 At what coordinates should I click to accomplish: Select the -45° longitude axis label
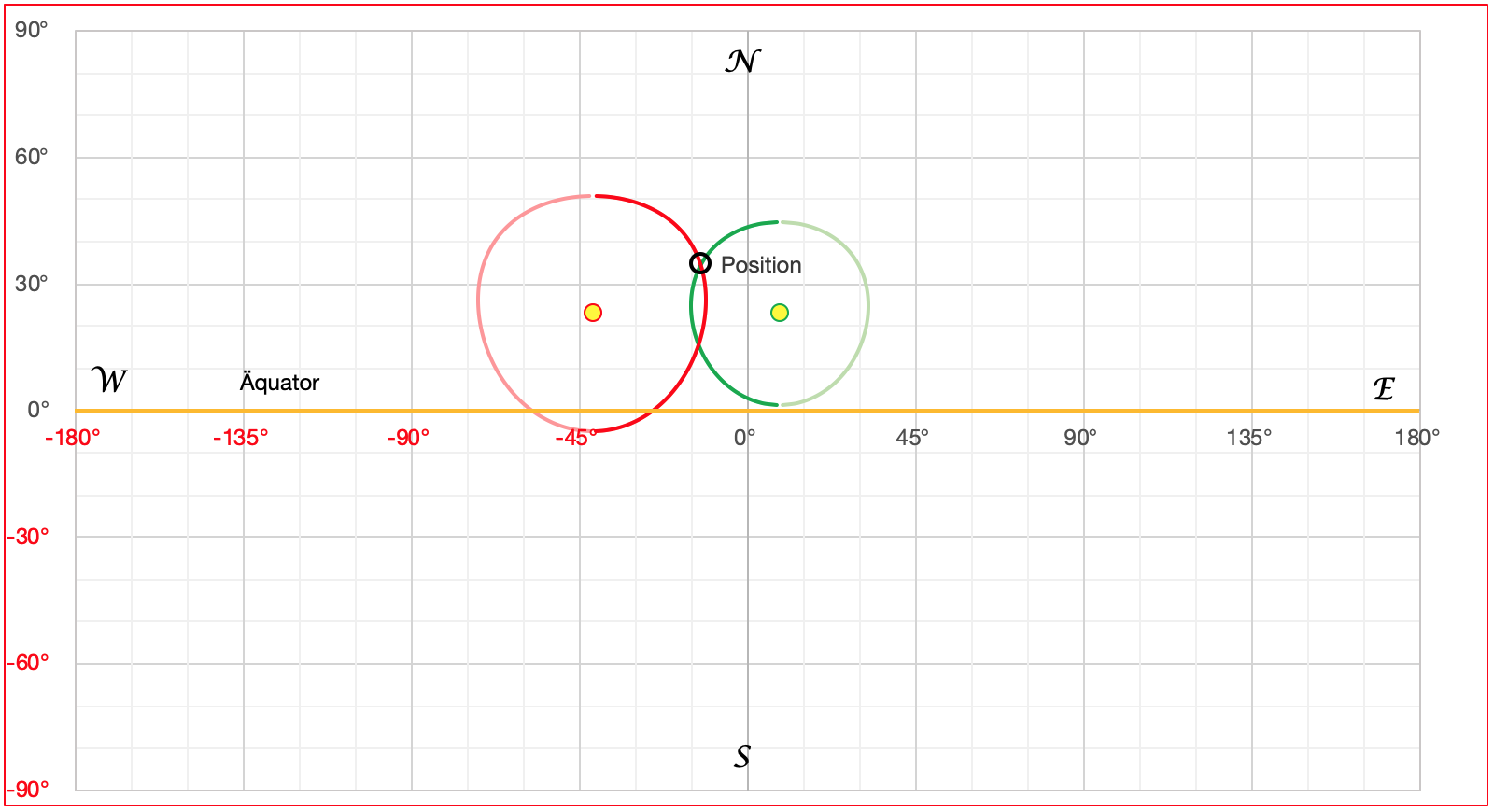click(x=576, y=438)
